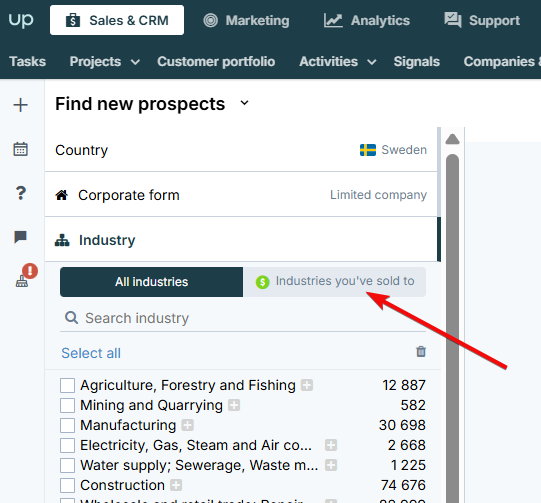The image size is (541, 503).
Task: Open the Support section
Action: 482,20
